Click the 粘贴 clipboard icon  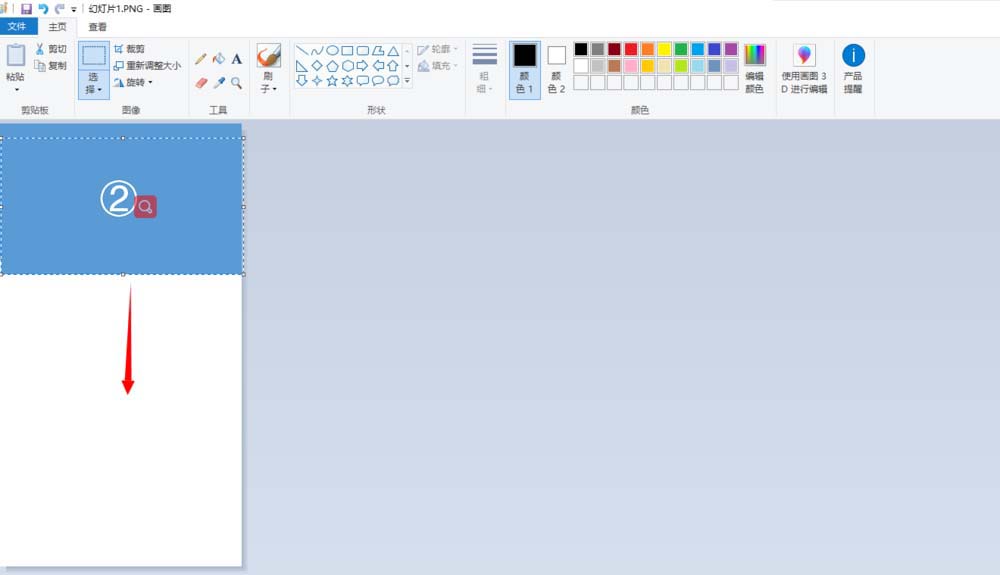(x=16, y=55)
